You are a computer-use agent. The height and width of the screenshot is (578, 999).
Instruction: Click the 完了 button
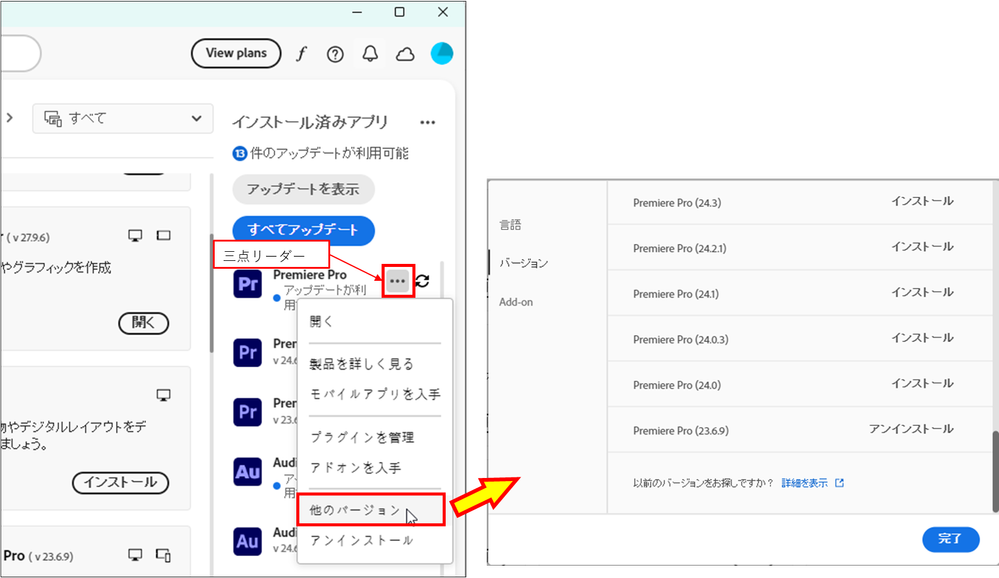[950, 539]
